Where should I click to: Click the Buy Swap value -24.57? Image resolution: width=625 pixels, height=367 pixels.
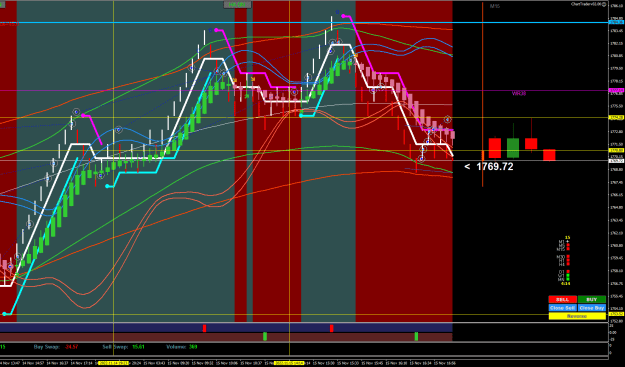pyautogui.click(x=72, y=347)
